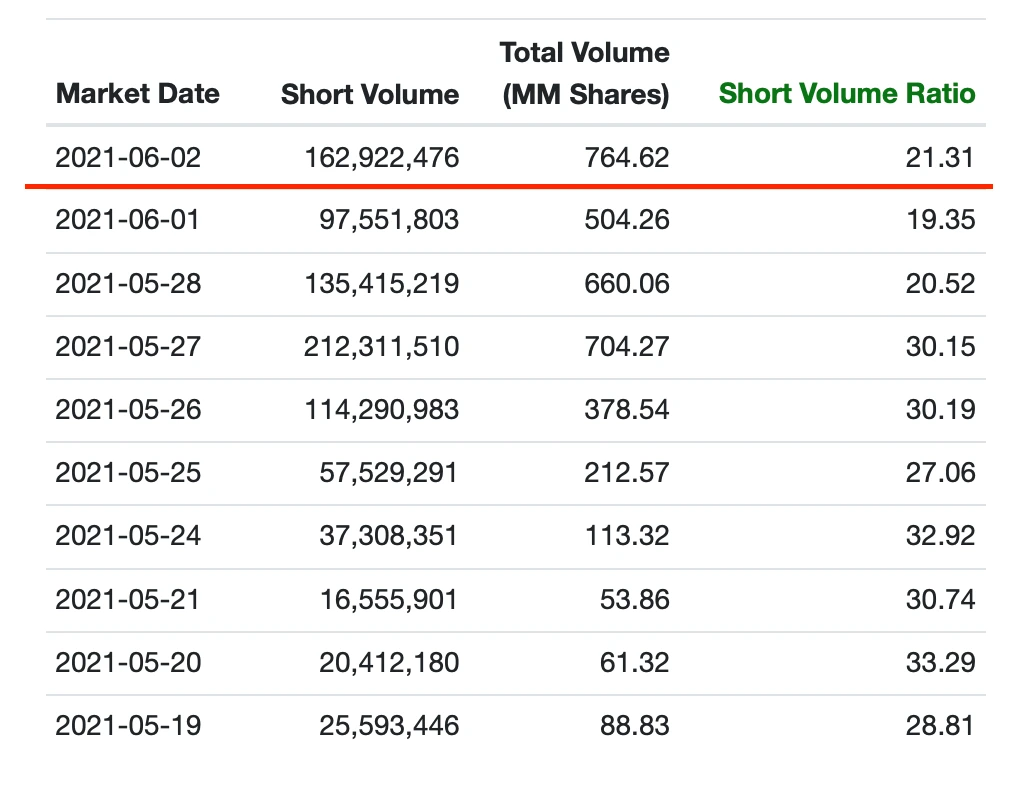Select the 2021-05-26 date cell

click(x=128, y=410)
